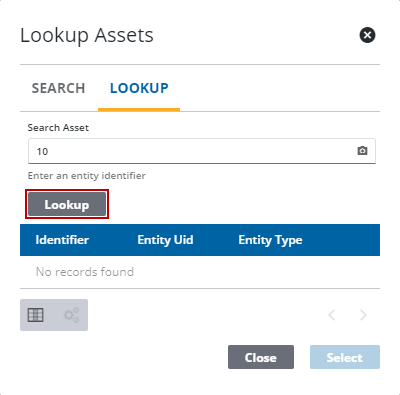Sort by the Entity Type column header
The height and width of the screenshot is (395, 400).
[x=270, y=240]
